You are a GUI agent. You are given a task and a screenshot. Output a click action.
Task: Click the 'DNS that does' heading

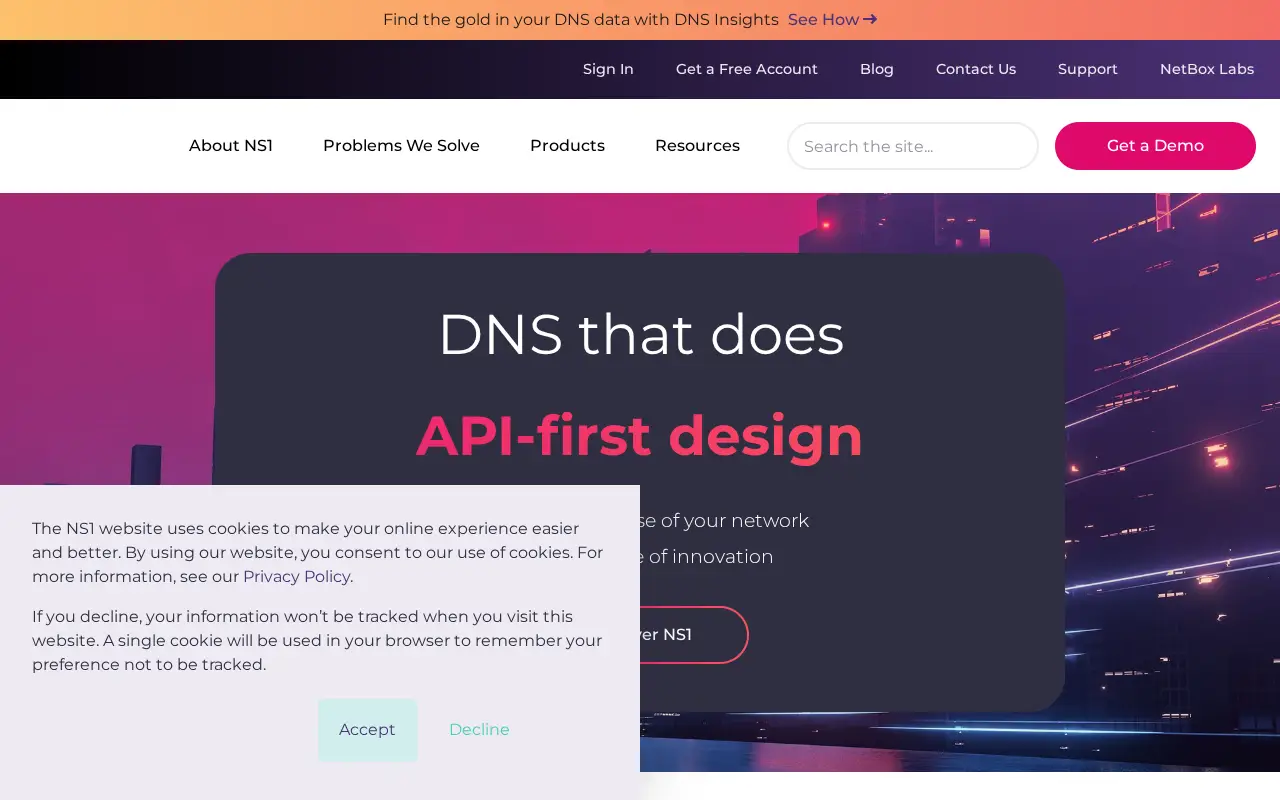(641, 334)
